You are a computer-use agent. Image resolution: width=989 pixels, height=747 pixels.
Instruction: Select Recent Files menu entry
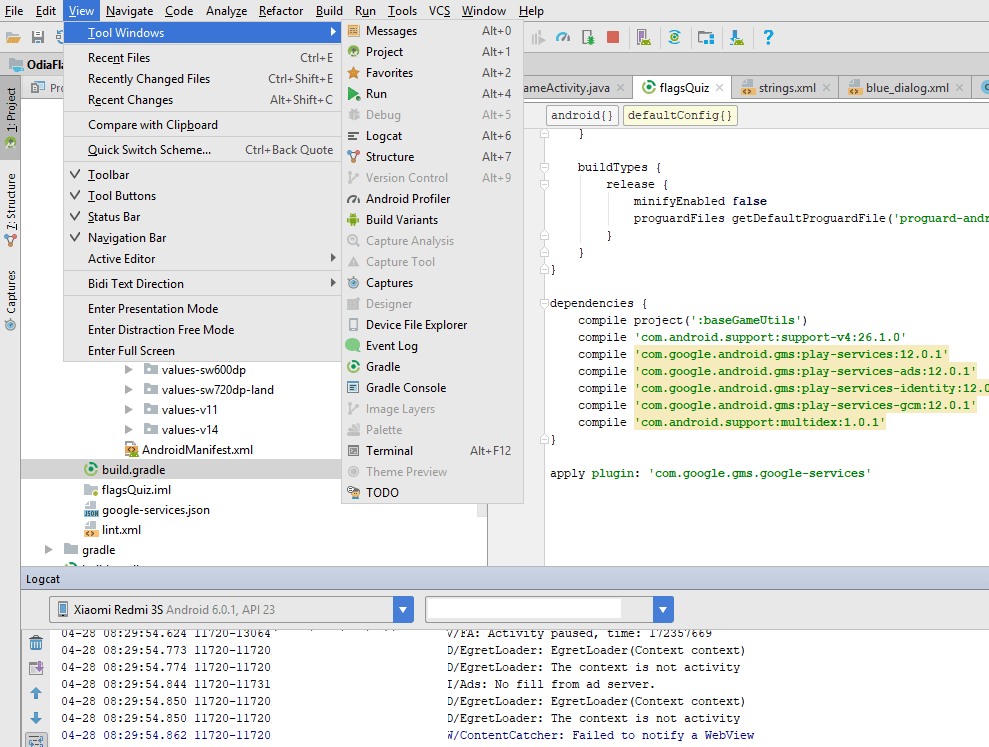coord(202,57)
